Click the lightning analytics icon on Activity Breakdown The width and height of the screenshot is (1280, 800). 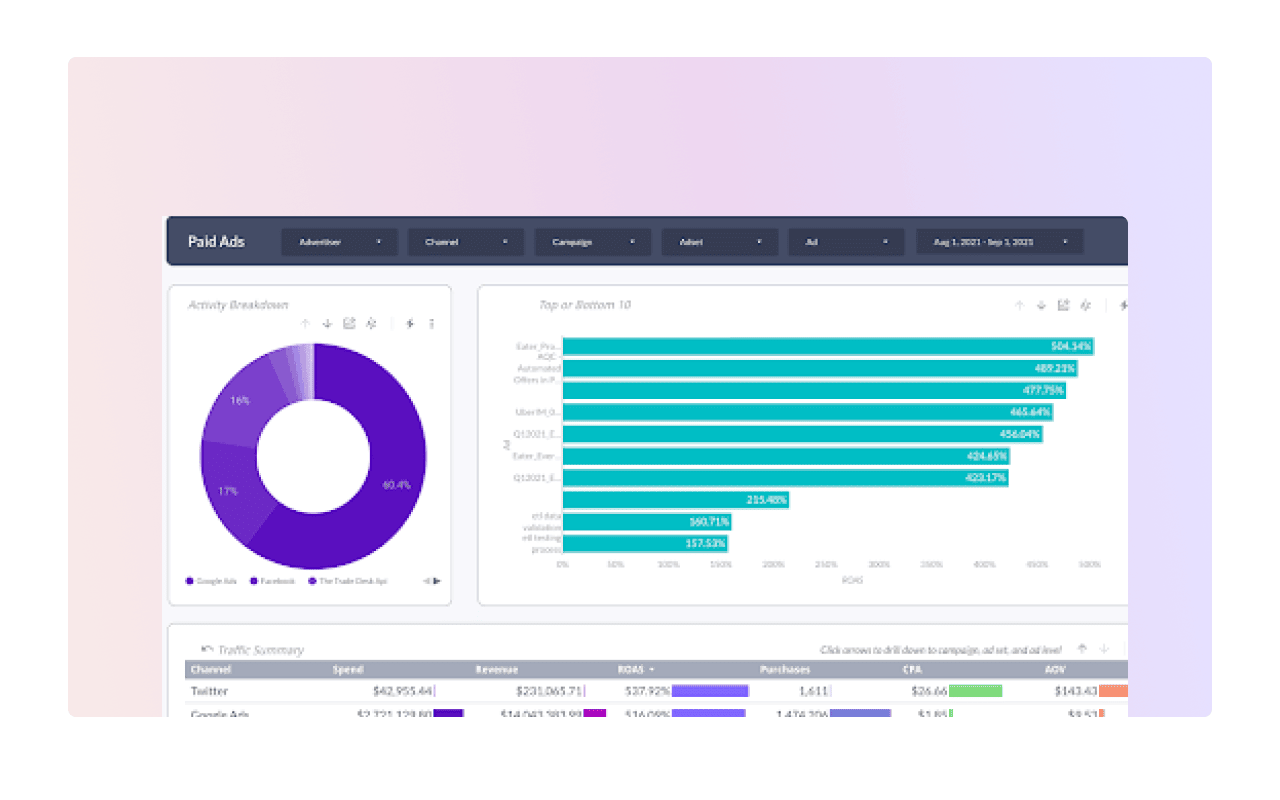coord(409,323)
